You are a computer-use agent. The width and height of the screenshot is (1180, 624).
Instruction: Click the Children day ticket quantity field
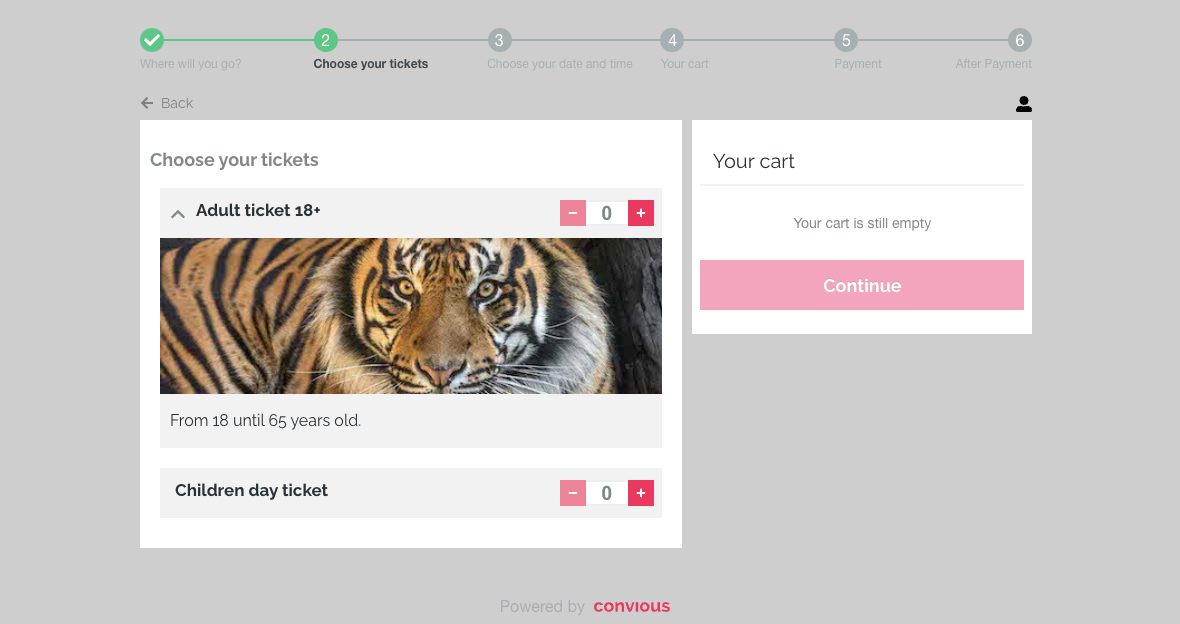point(607,493)
